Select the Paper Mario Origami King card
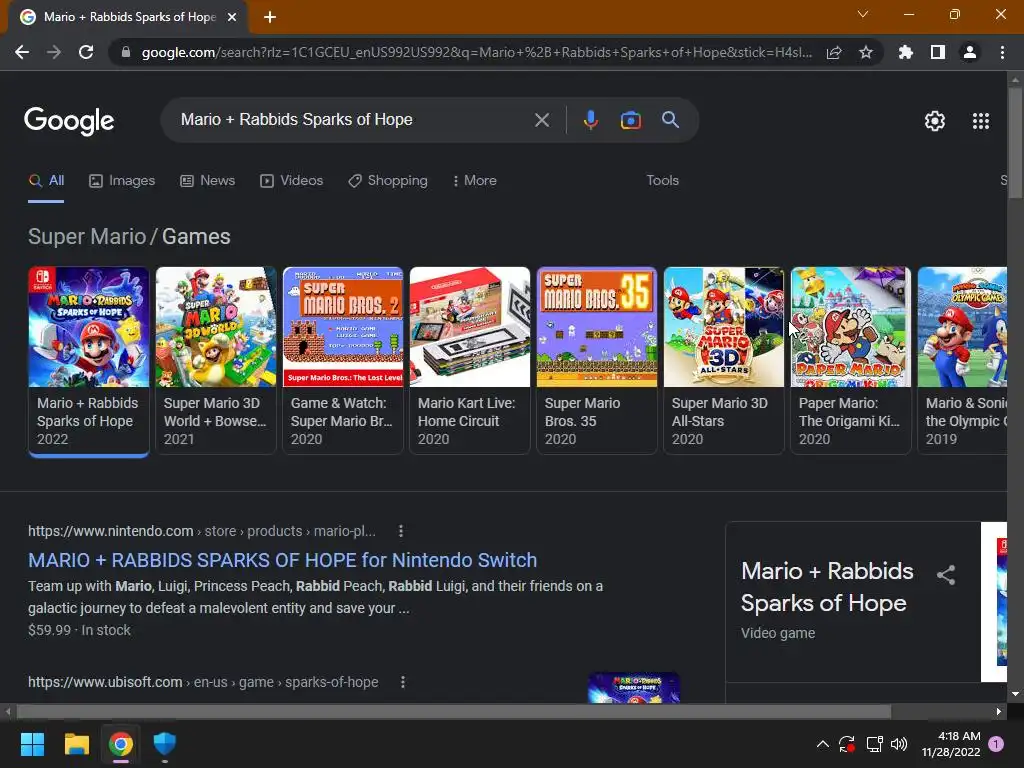 pyautogui.click(x=851, y=360)
